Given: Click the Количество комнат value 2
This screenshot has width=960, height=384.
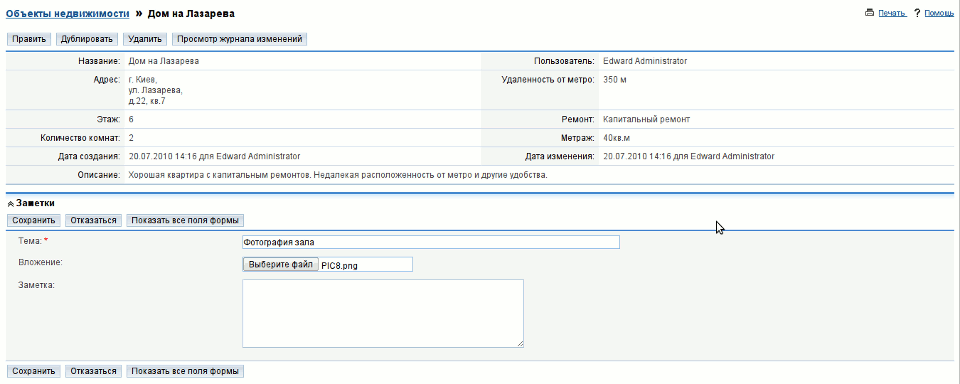Looking at the screenshot, I should tap(131, 138).
